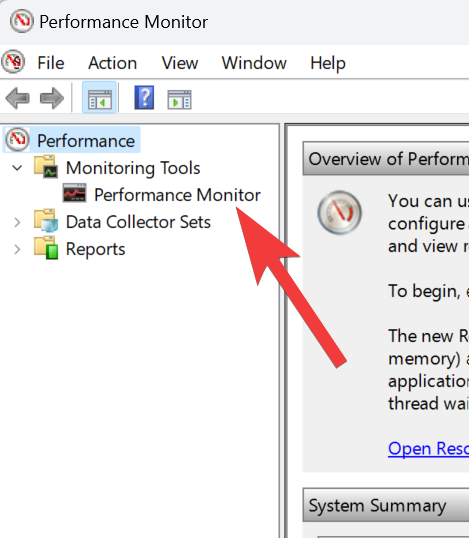Click the Reports folder icon
The image size is (469, 538).
(46, 248)
